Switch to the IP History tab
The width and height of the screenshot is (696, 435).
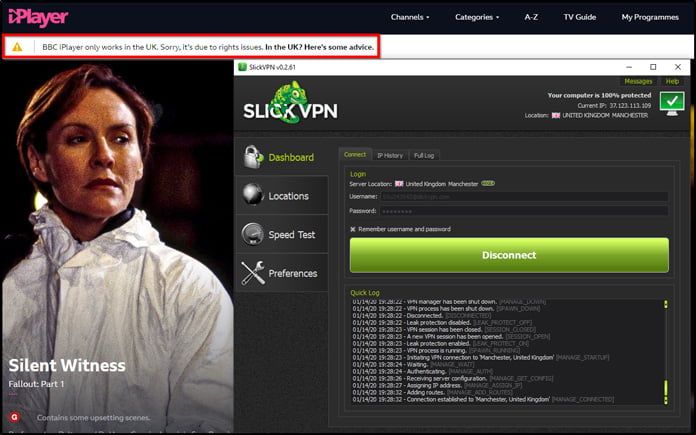click(x=390, y=155)
